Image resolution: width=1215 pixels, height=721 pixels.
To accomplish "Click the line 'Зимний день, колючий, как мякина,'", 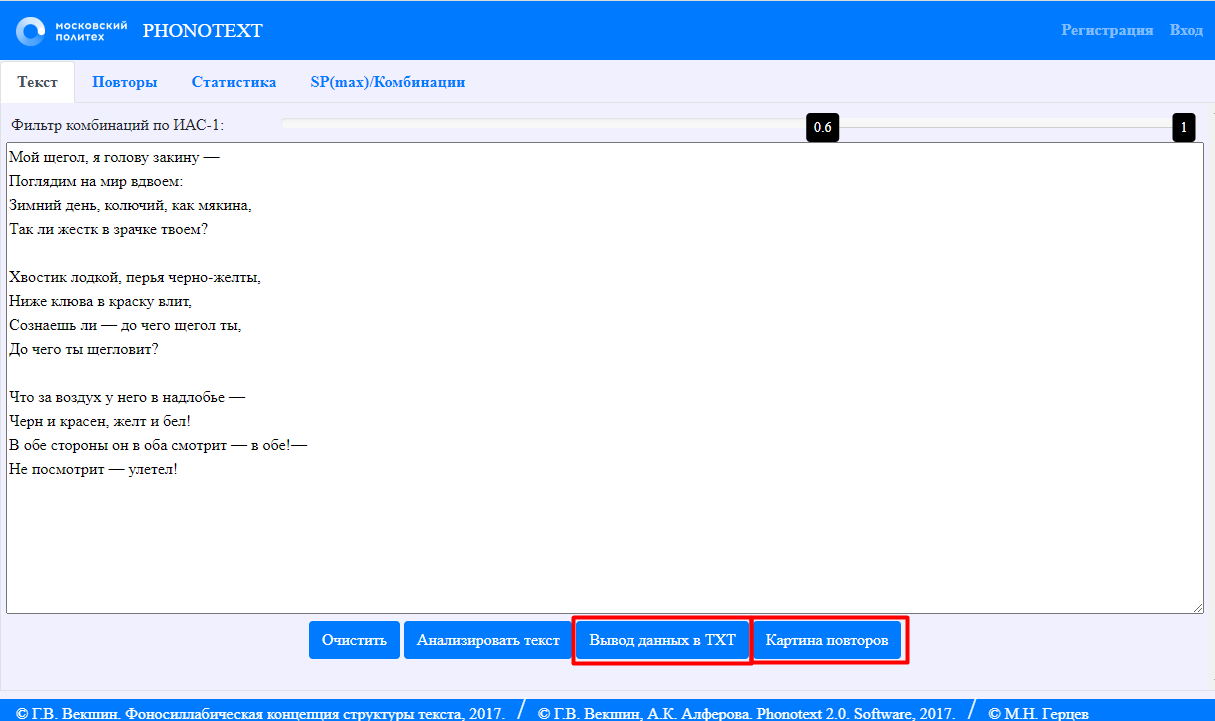I will tap(130, 205).
